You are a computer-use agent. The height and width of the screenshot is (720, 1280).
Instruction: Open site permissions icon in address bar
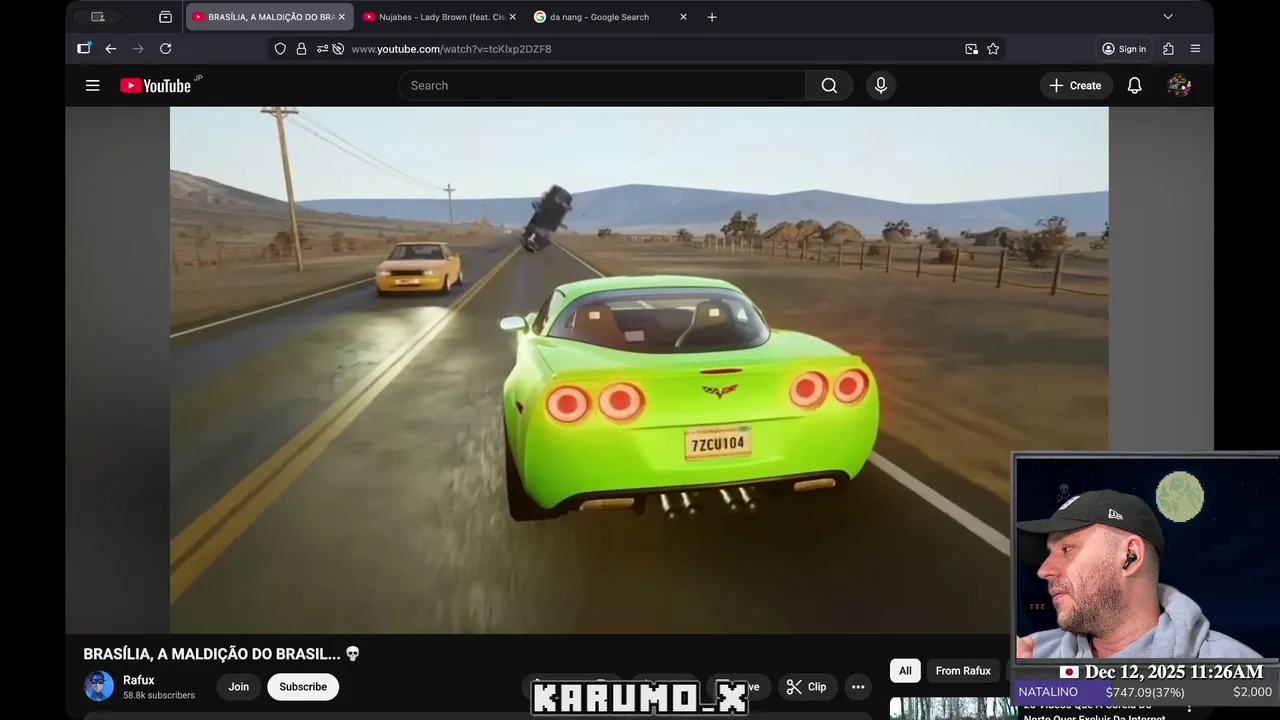tap(322, 49)
